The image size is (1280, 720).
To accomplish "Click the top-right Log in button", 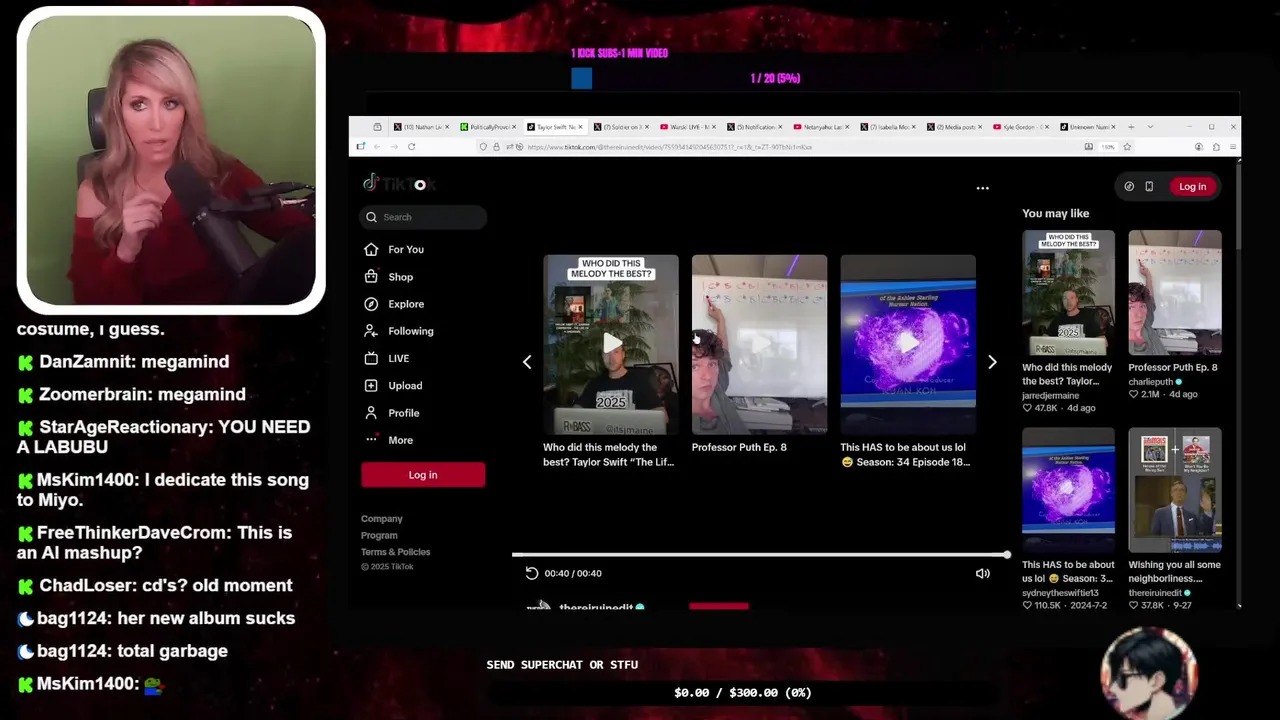I will (1192, 186).
